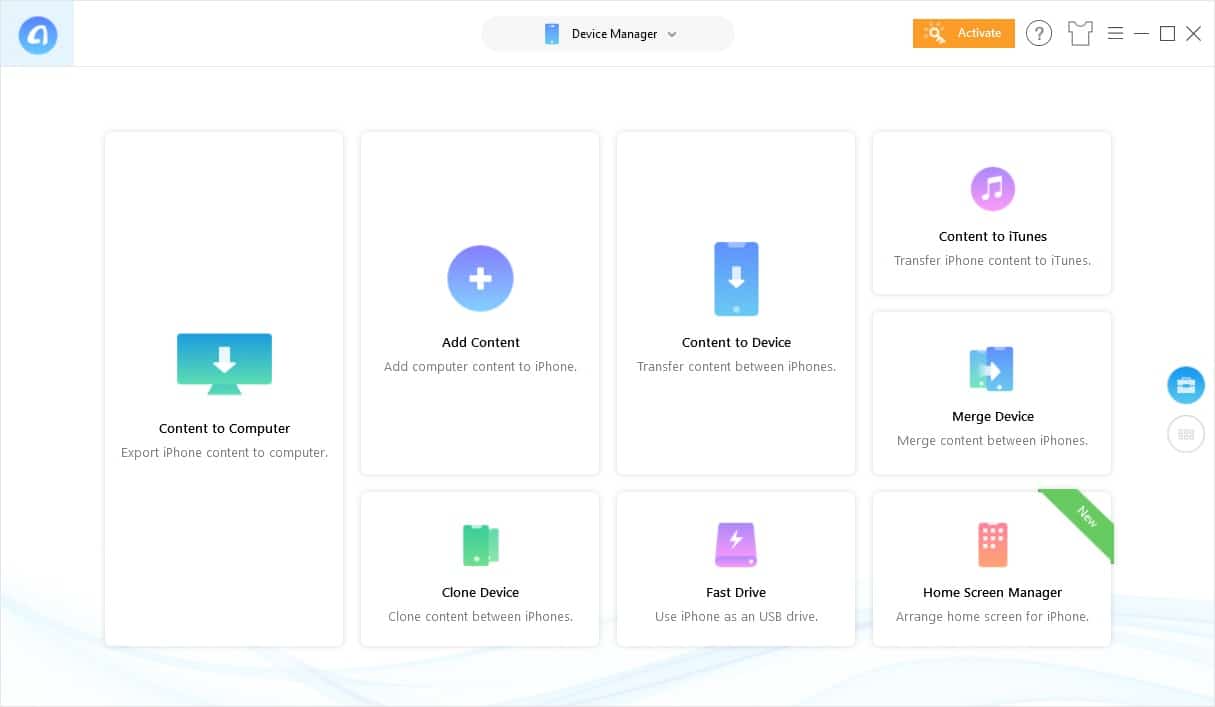Select the Content to Device label
1215x707 pixels.
[736, 342]
